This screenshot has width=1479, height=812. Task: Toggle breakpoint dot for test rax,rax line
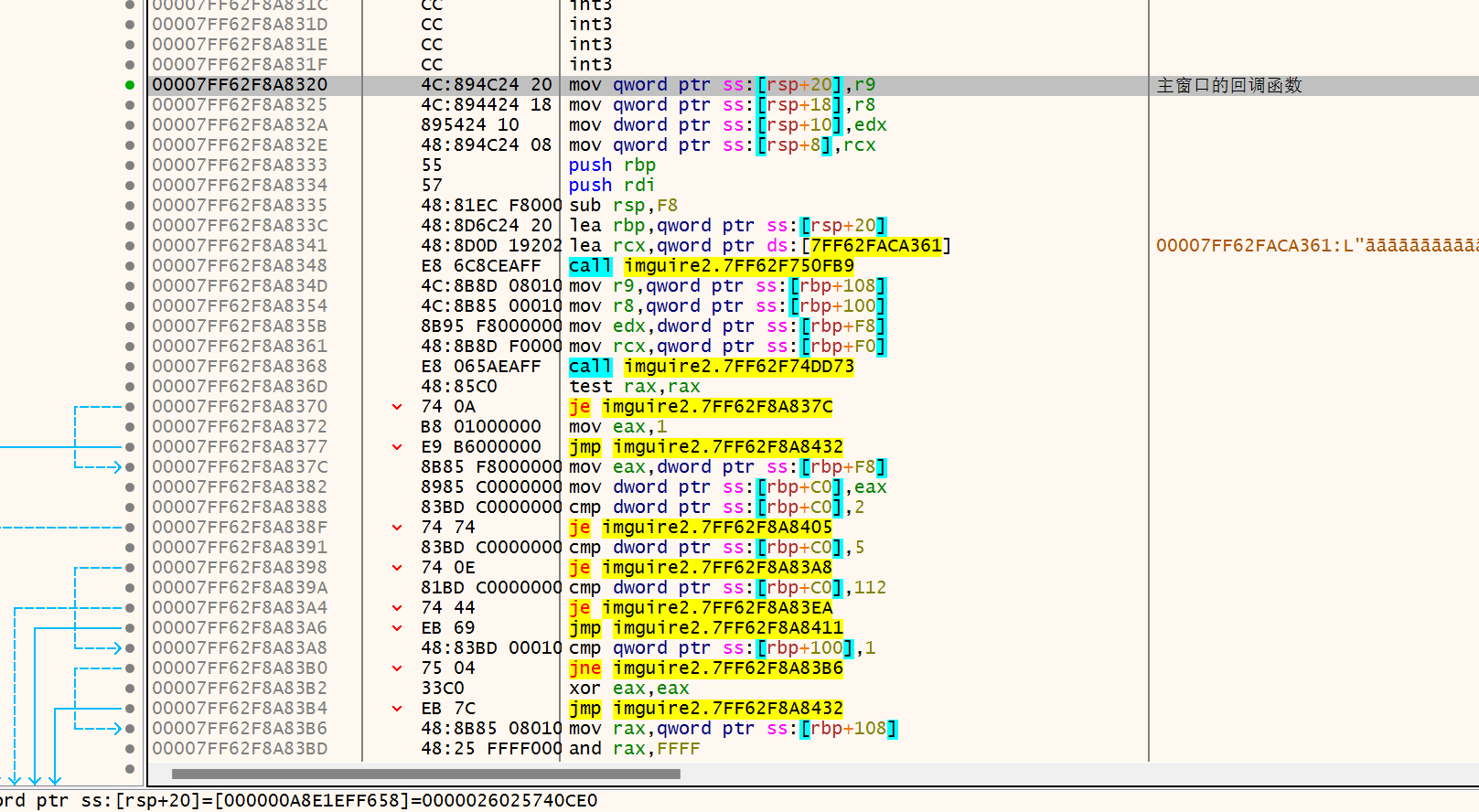pyautogui.click(x=130, y=387)
